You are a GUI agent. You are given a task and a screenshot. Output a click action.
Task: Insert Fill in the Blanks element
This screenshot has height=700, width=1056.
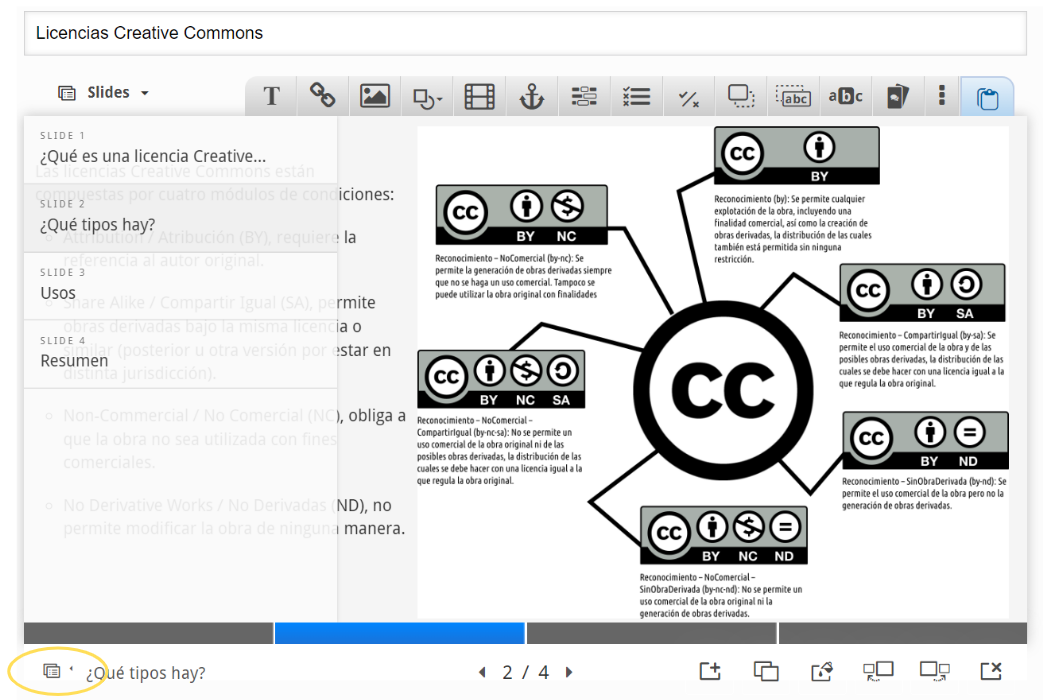click(584, 96)
